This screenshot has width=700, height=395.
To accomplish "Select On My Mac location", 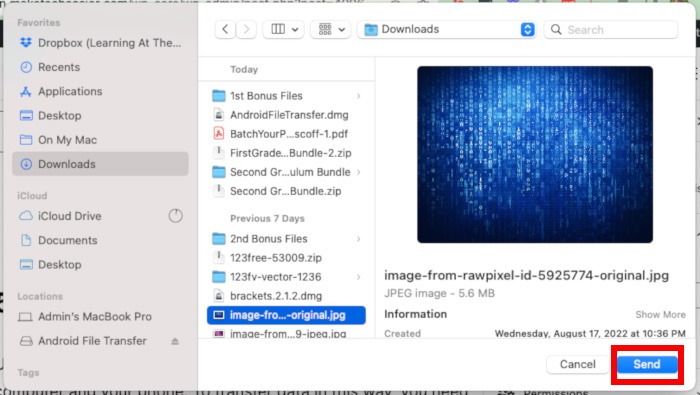I will tap(100, 140).
